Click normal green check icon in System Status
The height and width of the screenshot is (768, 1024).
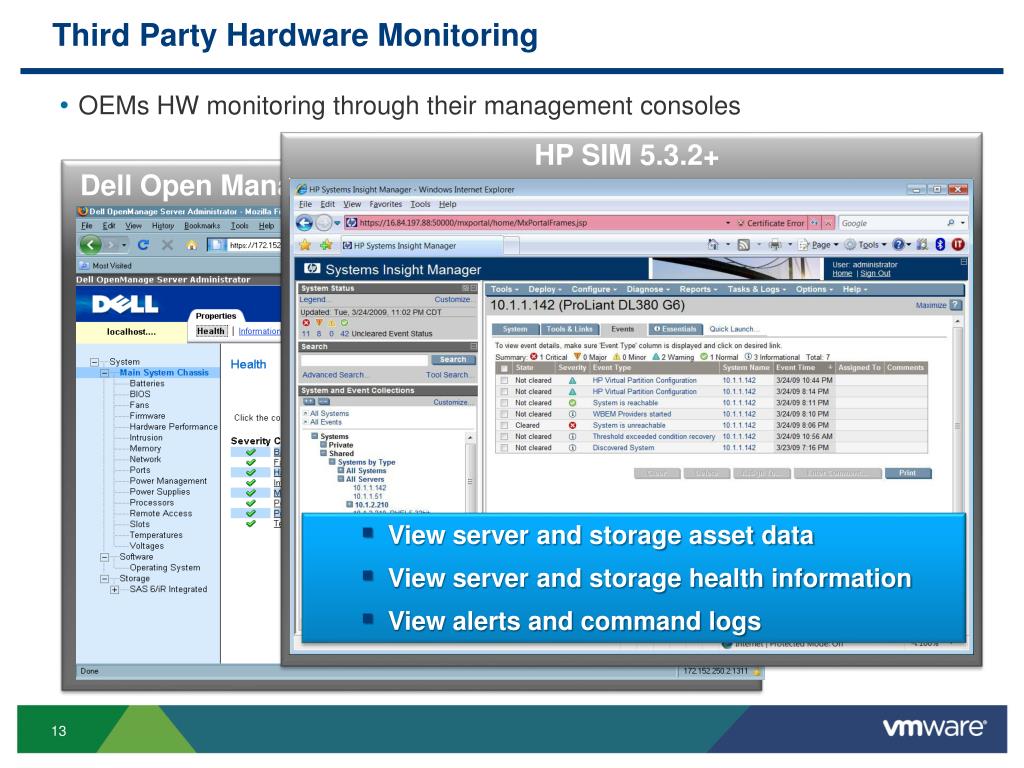point(344,323)
